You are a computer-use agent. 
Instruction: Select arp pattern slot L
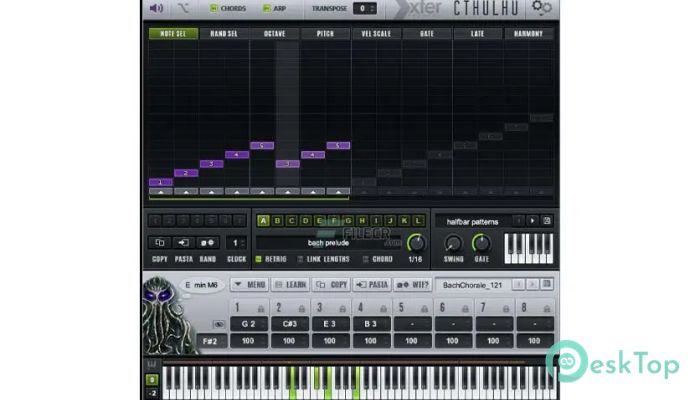pos(418,221)
